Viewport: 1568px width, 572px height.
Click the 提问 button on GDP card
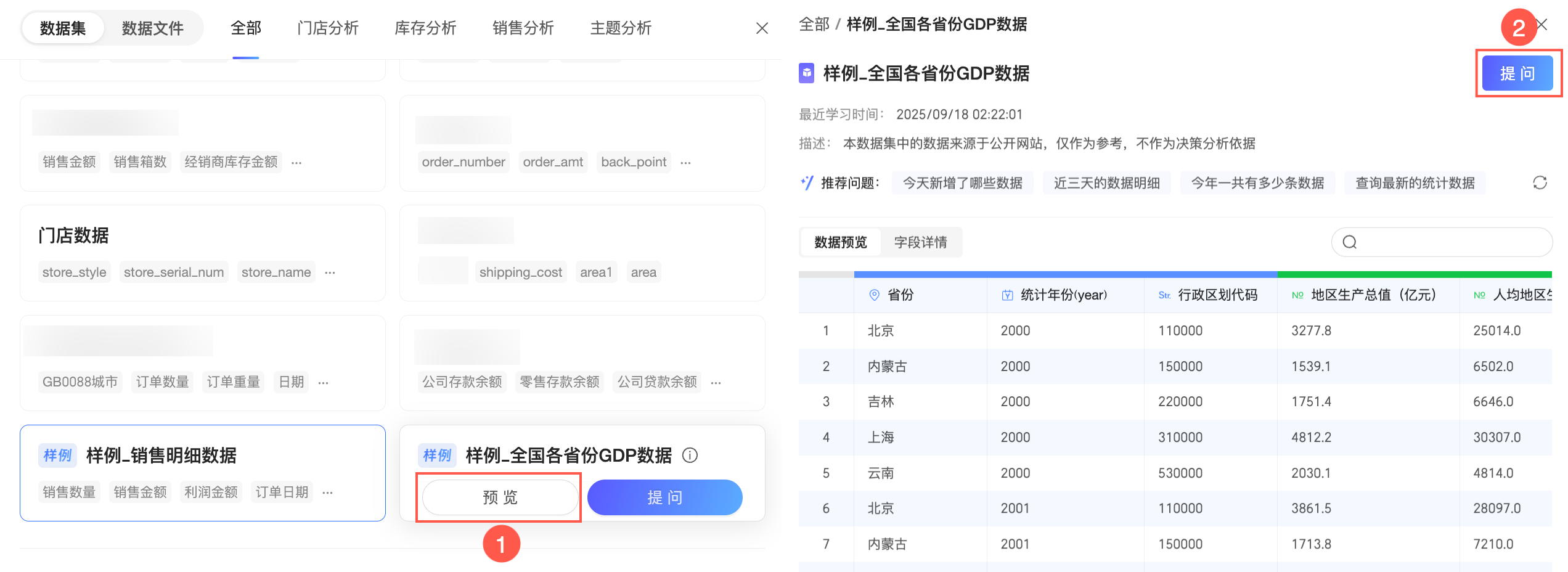[x=664, y=497]
